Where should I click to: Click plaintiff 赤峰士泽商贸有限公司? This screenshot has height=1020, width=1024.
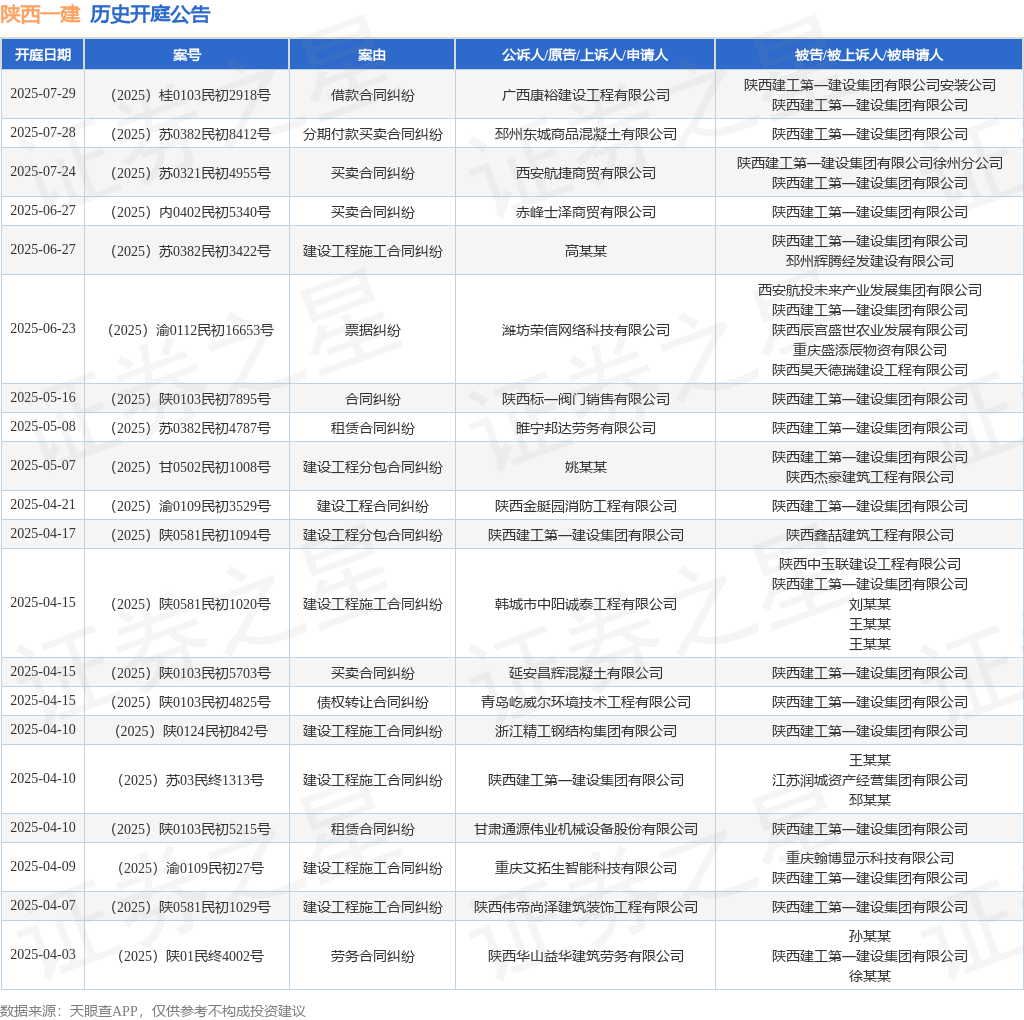585,213
